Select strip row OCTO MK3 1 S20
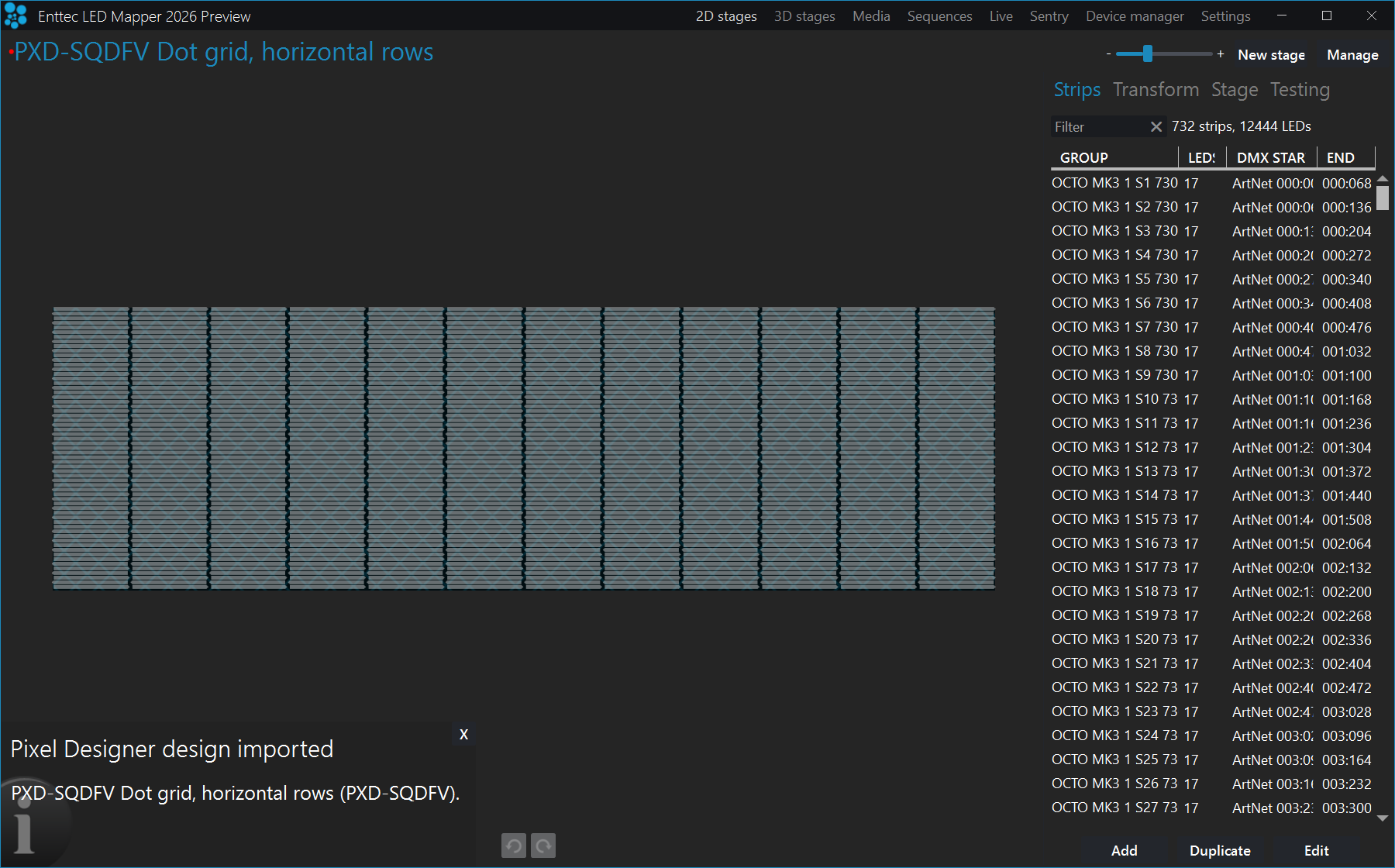The height and width of the screenshot is (868, 1395). click(x=1212, y=639)
